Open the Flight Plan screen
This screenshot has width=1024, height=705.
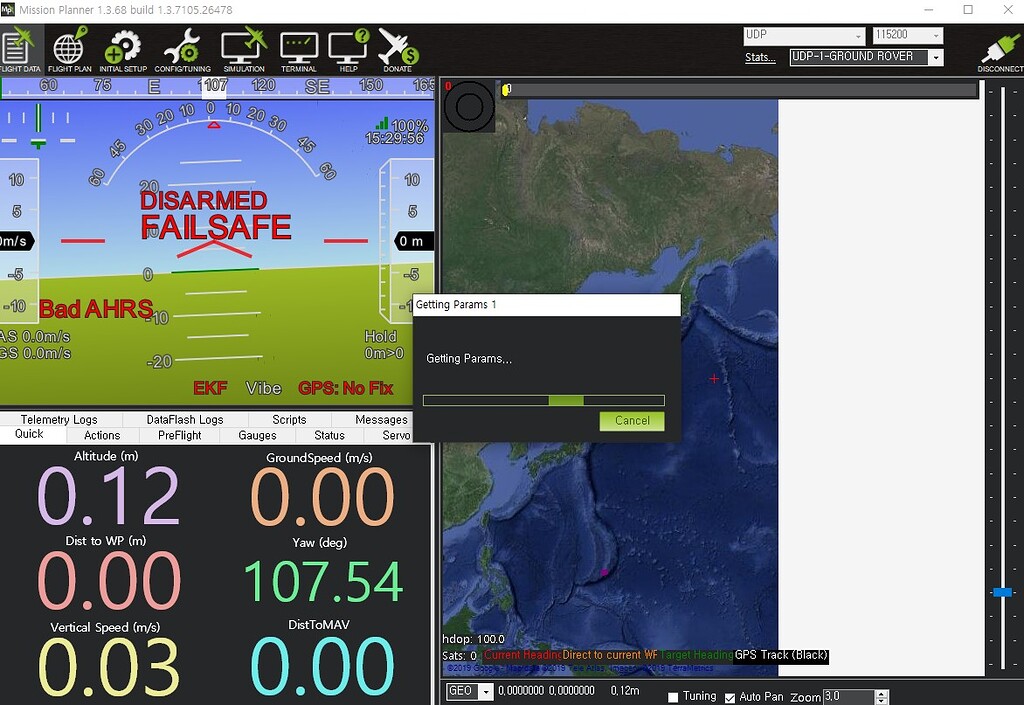(x=66, y=48)
